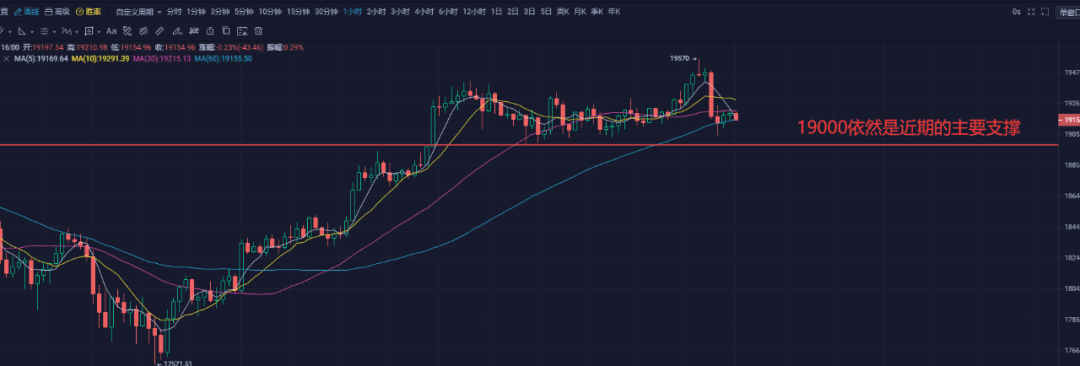Toggle the lock drawings padlock icon
Screen dimensions: 1080x366
click(209, 31)
